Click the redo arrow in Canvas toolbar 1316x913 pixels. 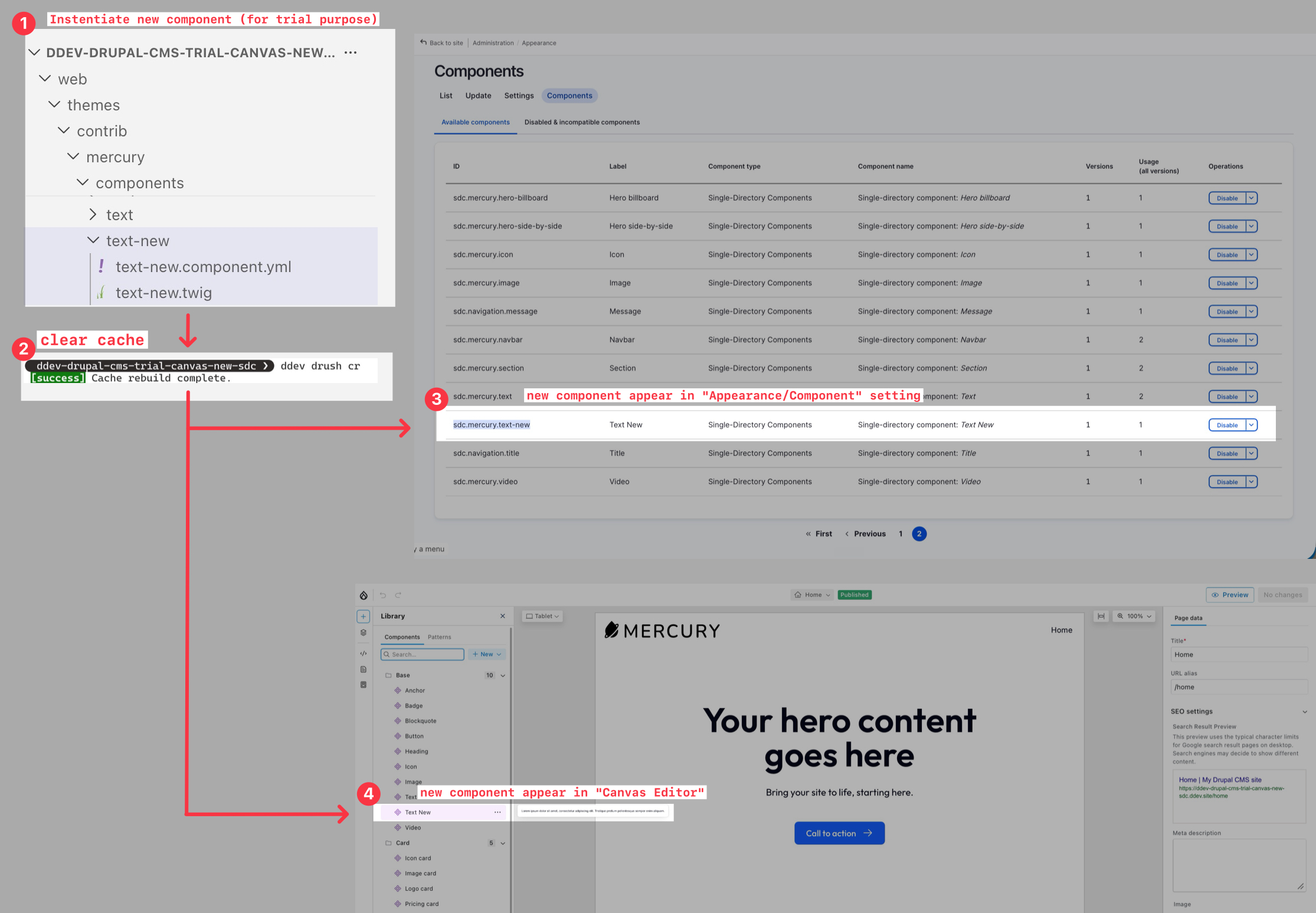coord(398,595)
